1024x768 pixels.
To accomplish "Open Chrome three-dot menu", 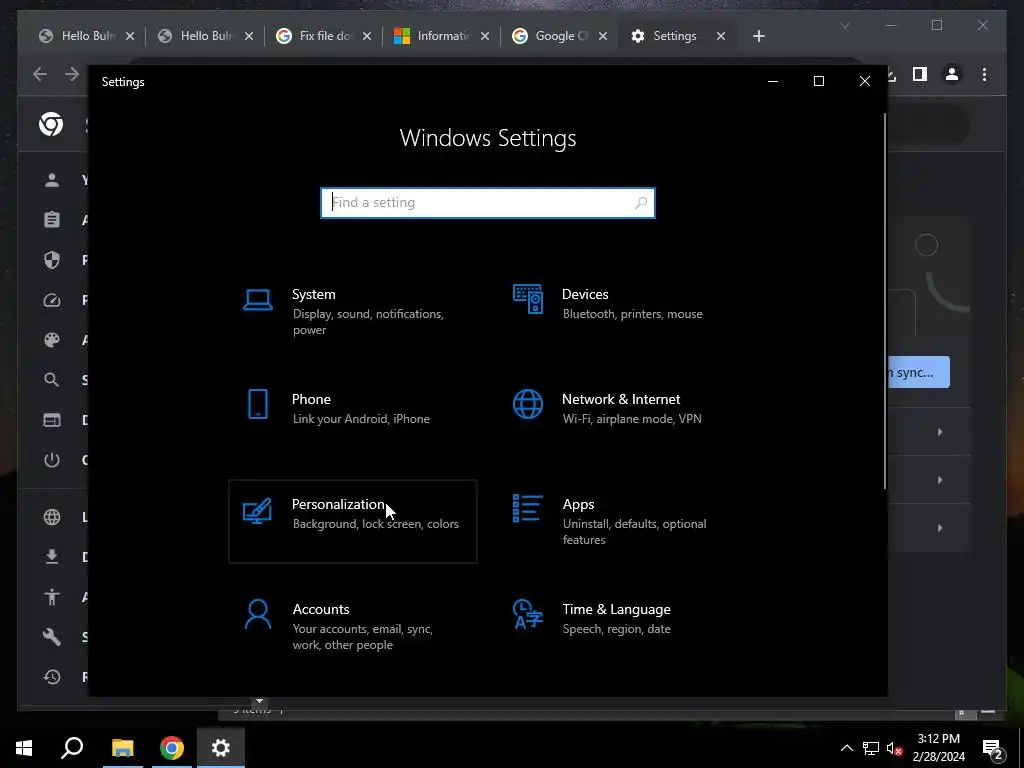I will pyautogui.click(x=984, y=74).
